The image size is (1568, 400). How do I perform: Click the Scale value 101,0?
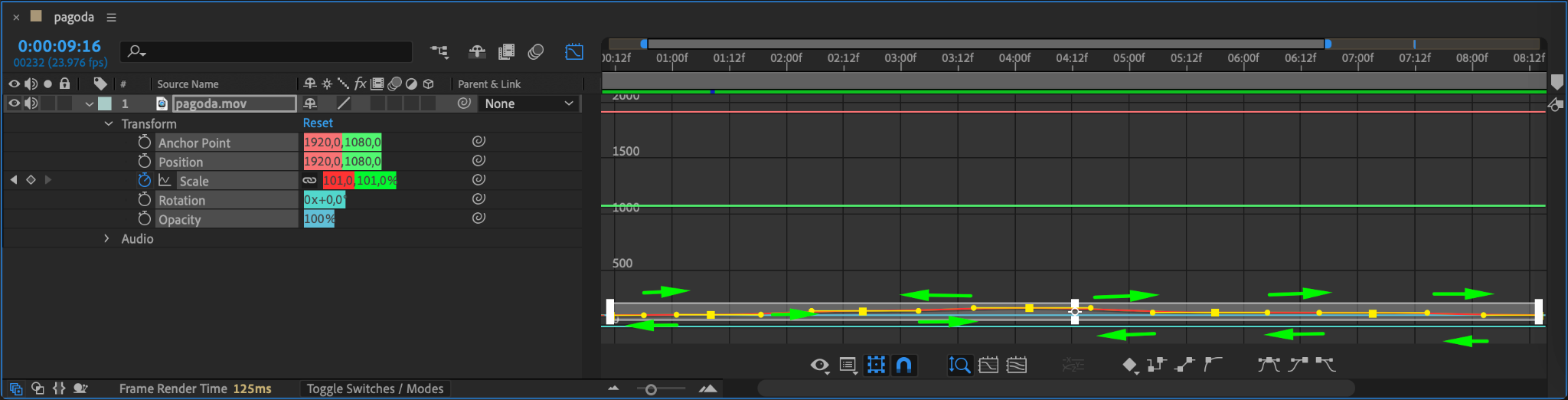[338, 181]
